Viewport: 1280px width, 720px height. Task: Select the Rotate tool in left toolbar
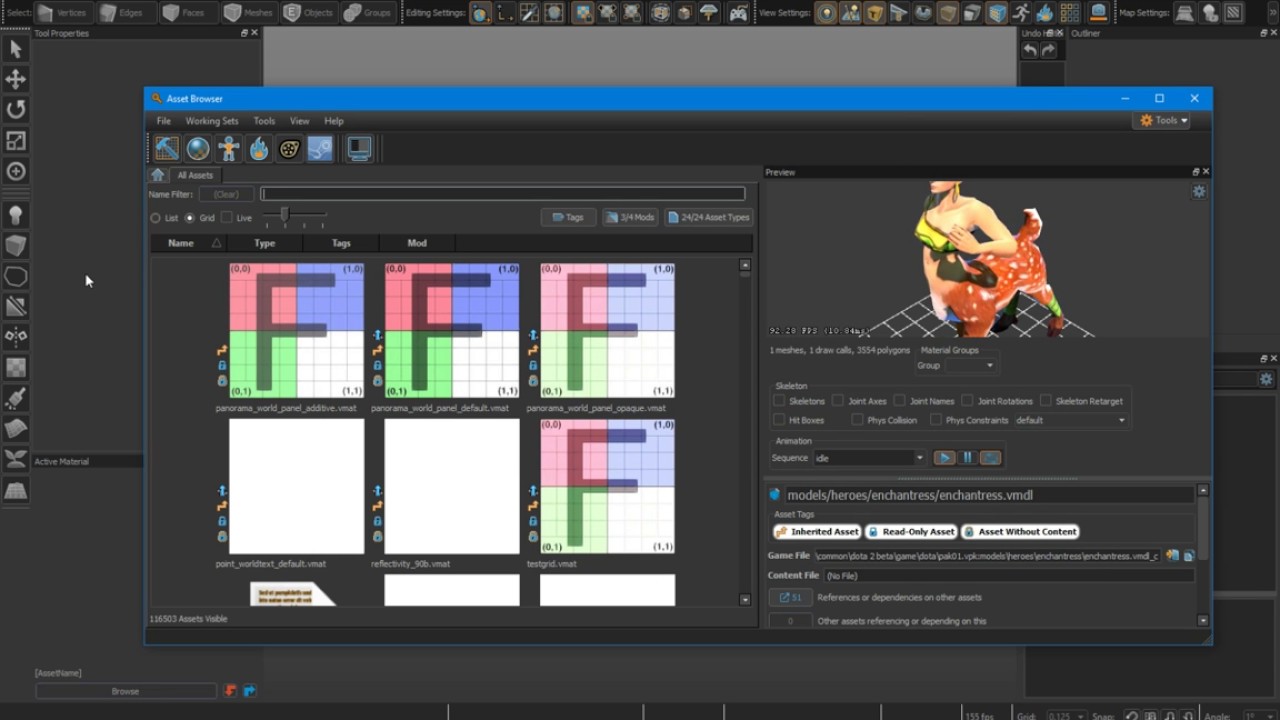[x=16, y=110]
